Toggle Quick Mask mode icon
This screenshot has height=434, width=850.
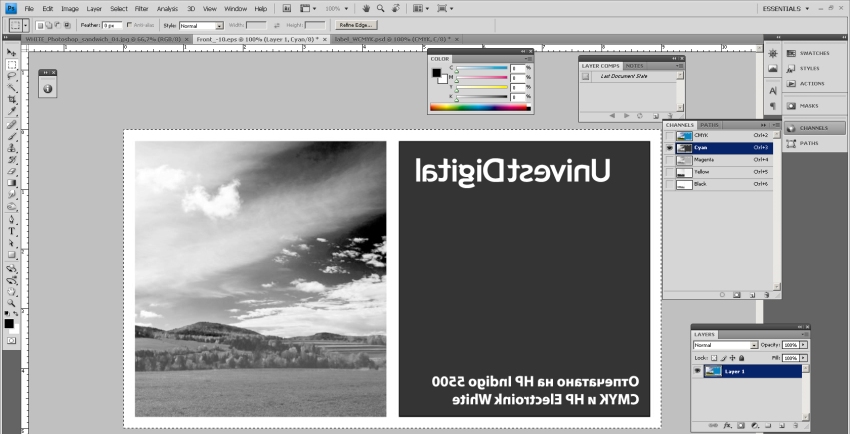(11, 341)
